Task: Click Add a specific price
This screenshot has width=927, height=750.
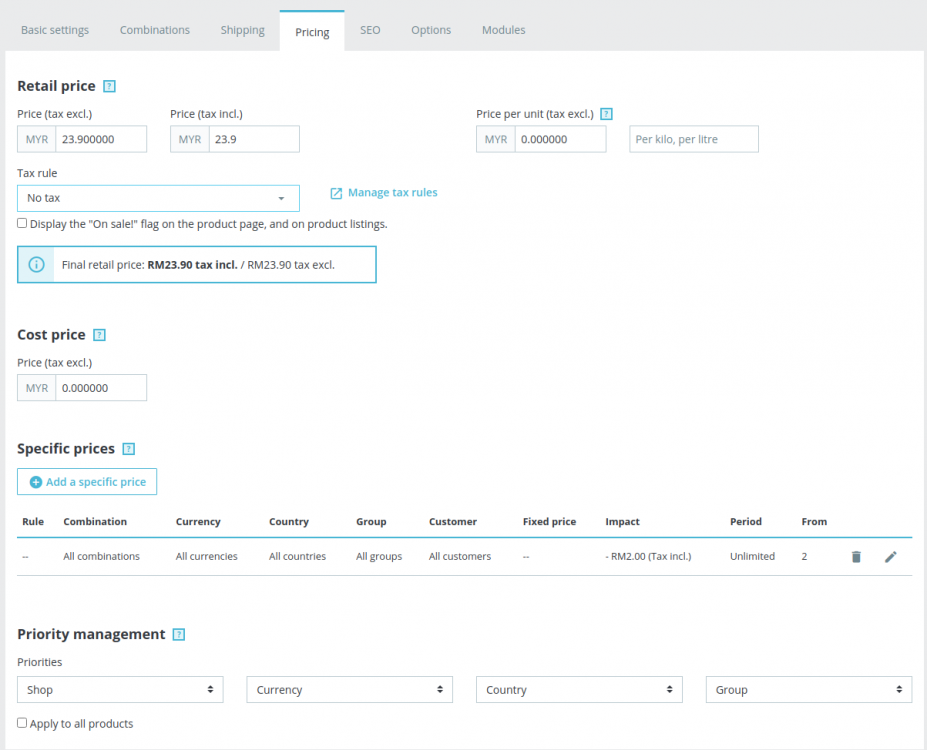Action: click(x=86, y=481)
